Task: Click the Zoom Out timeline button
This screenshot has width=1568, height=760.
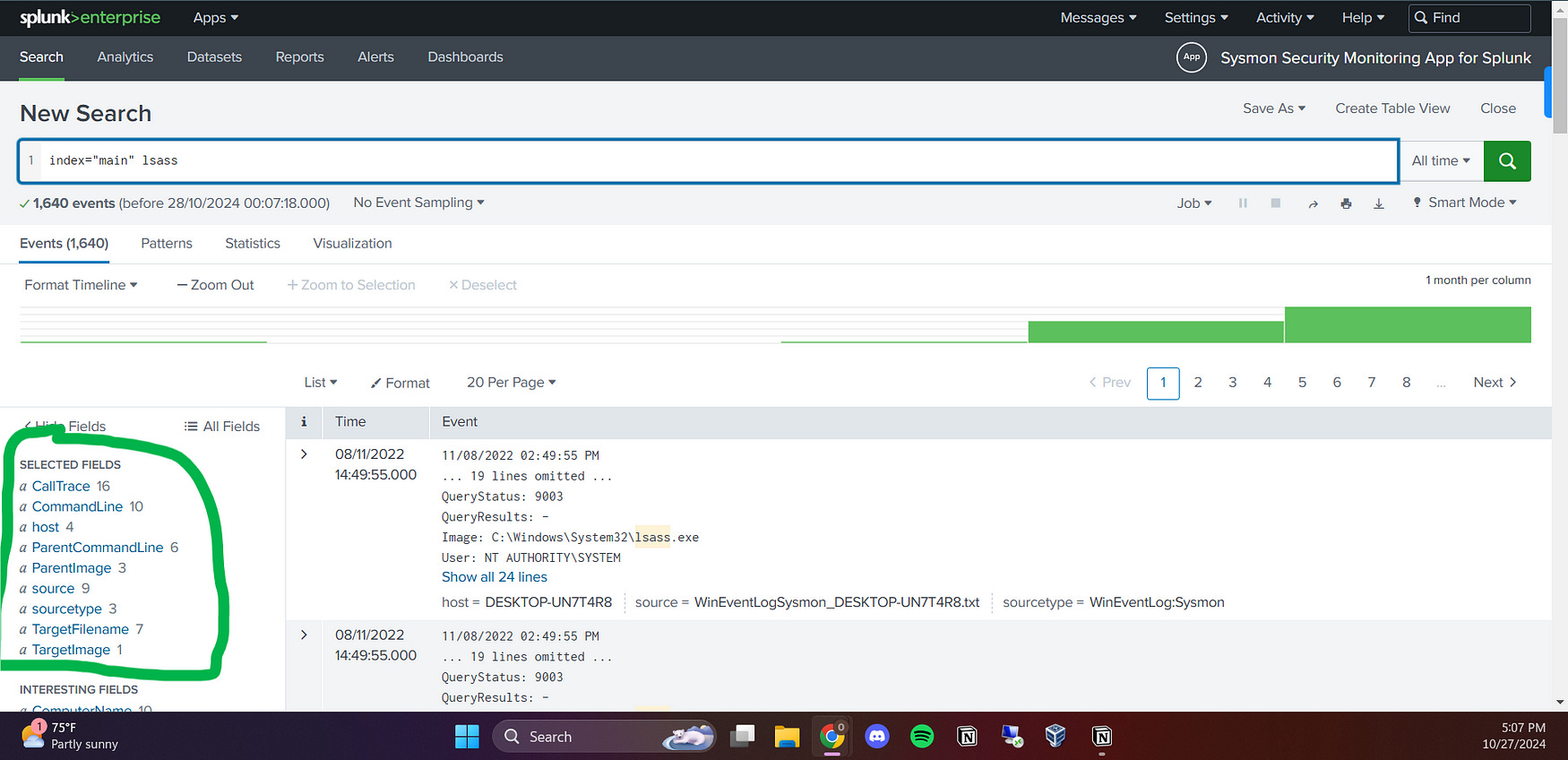Action: (216, 285)
